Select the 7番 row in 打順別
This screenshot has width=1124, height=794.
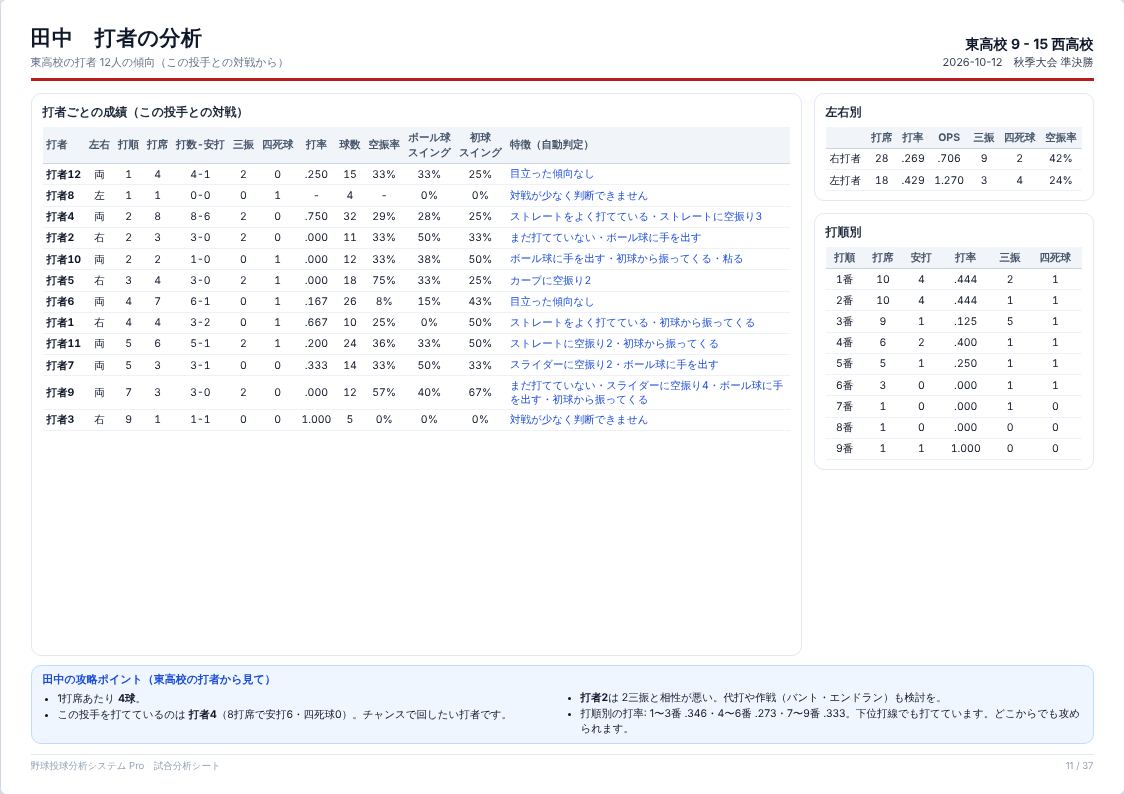coord(953,406)
